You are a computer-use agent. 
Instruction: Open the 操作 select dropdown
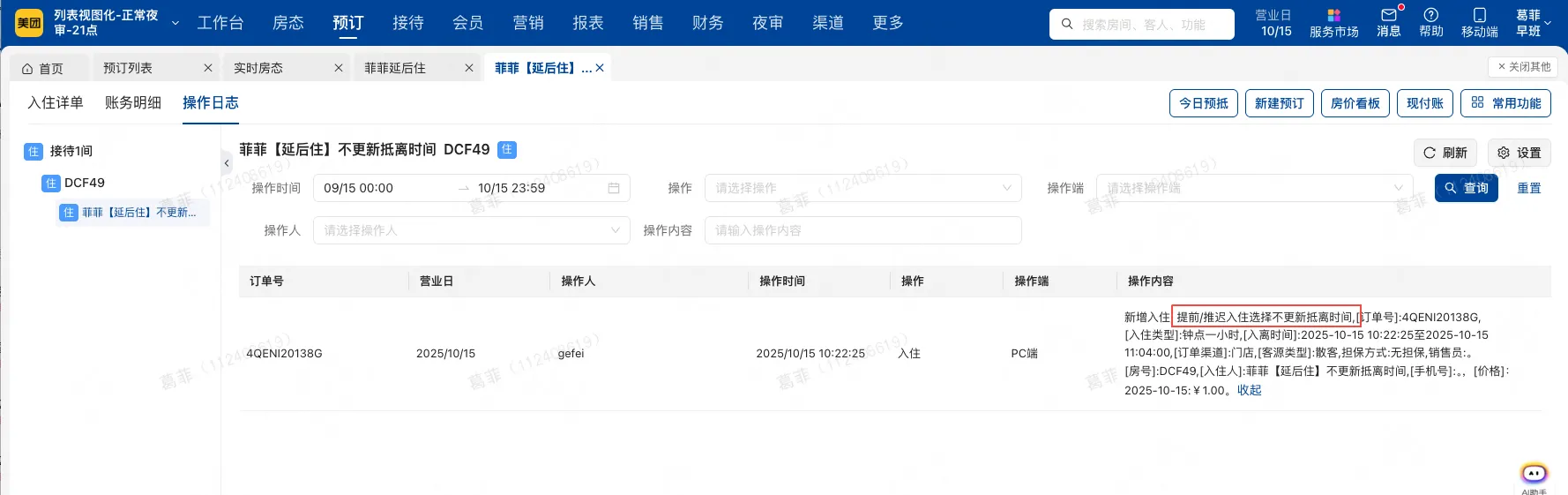click(x=862, y=188)
